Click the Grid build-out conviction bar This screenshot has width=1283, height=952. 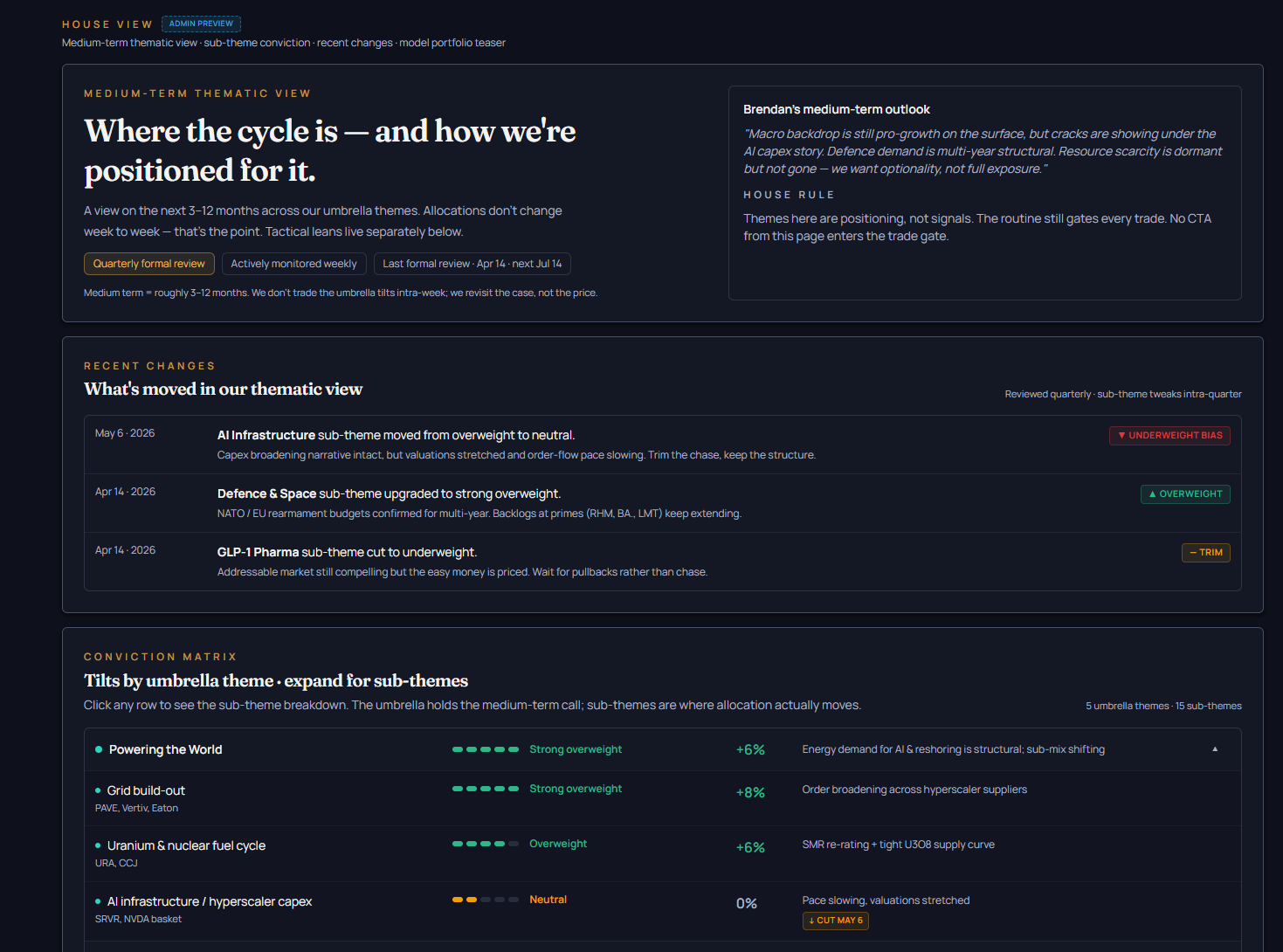(x=486, y=789)
